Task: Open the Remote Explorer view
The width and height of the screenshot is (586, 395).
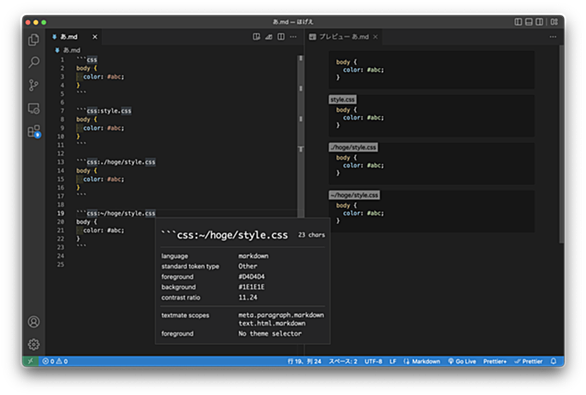Action: [x=34, y=108]
